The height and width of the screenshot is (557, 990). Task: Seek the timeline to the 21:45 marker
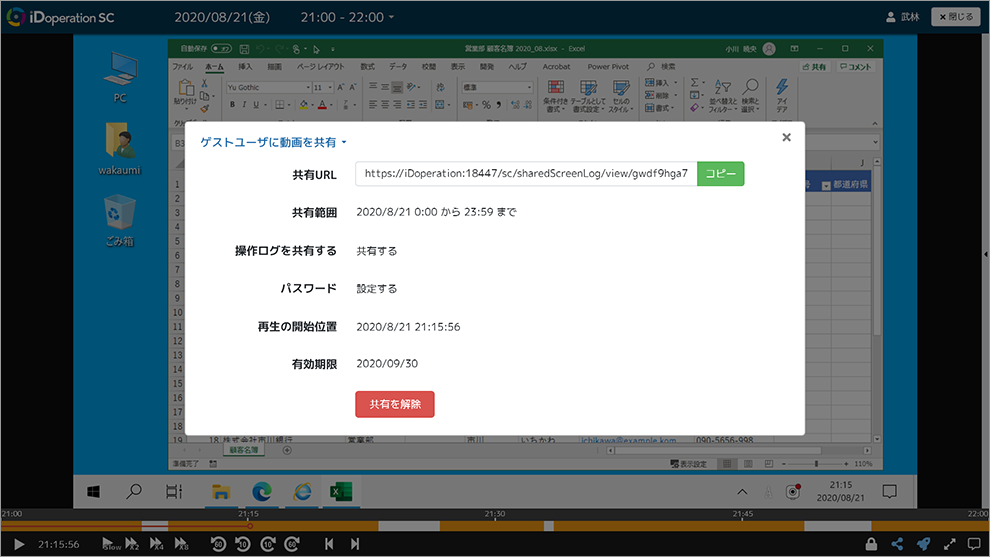click(742, 514)
